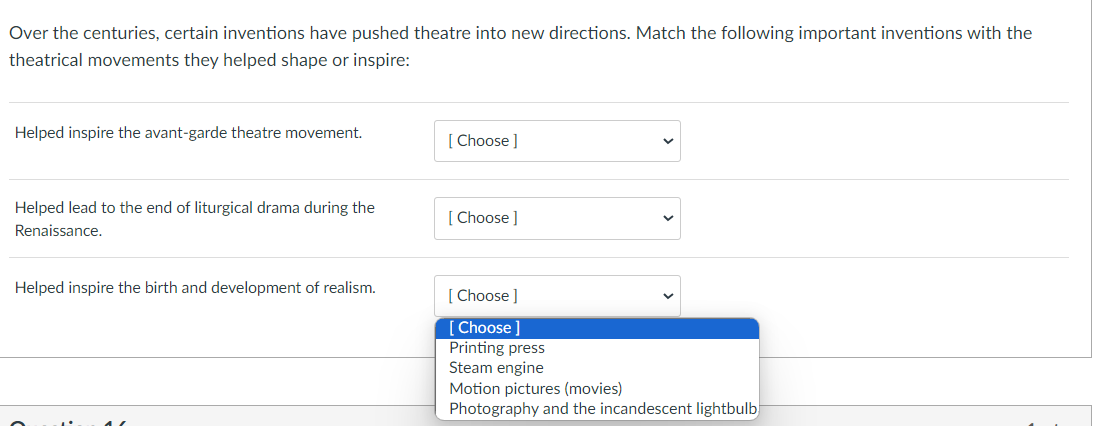Choose Steam engine option
The width and height of the screenshot is (1107, 426).
coord(496,368)
